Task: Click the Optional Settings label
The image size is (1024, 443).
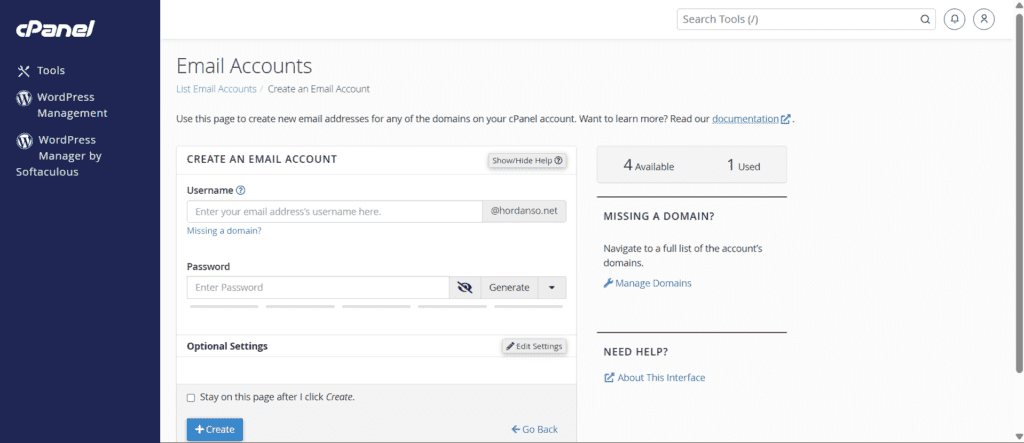Action: pyautogui.click(x=227, y=346)
